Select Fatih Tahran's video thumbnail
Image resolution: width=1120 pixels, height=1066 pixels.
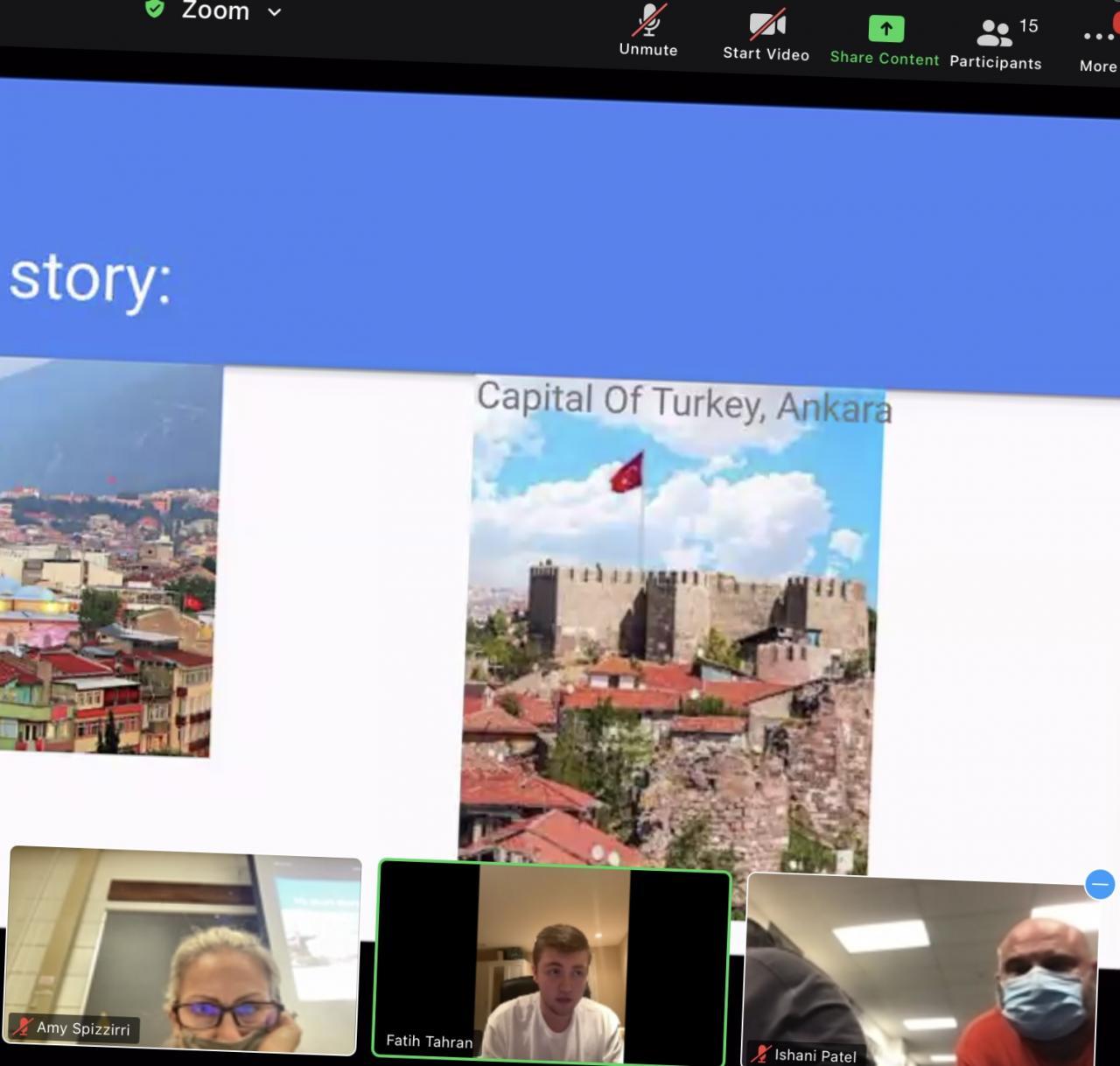point(553,962)
